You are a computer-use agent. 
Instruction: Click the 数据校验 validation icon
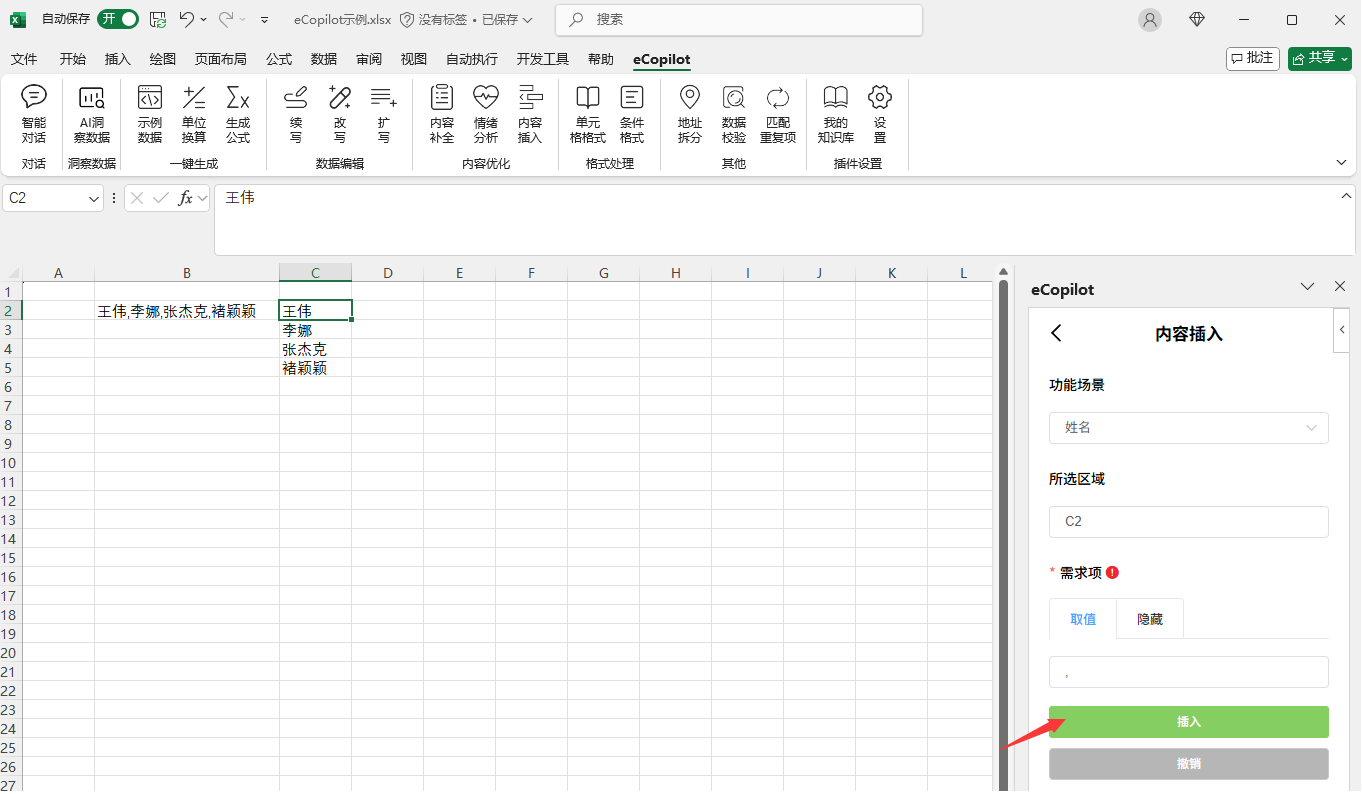(x=734, y=114)
